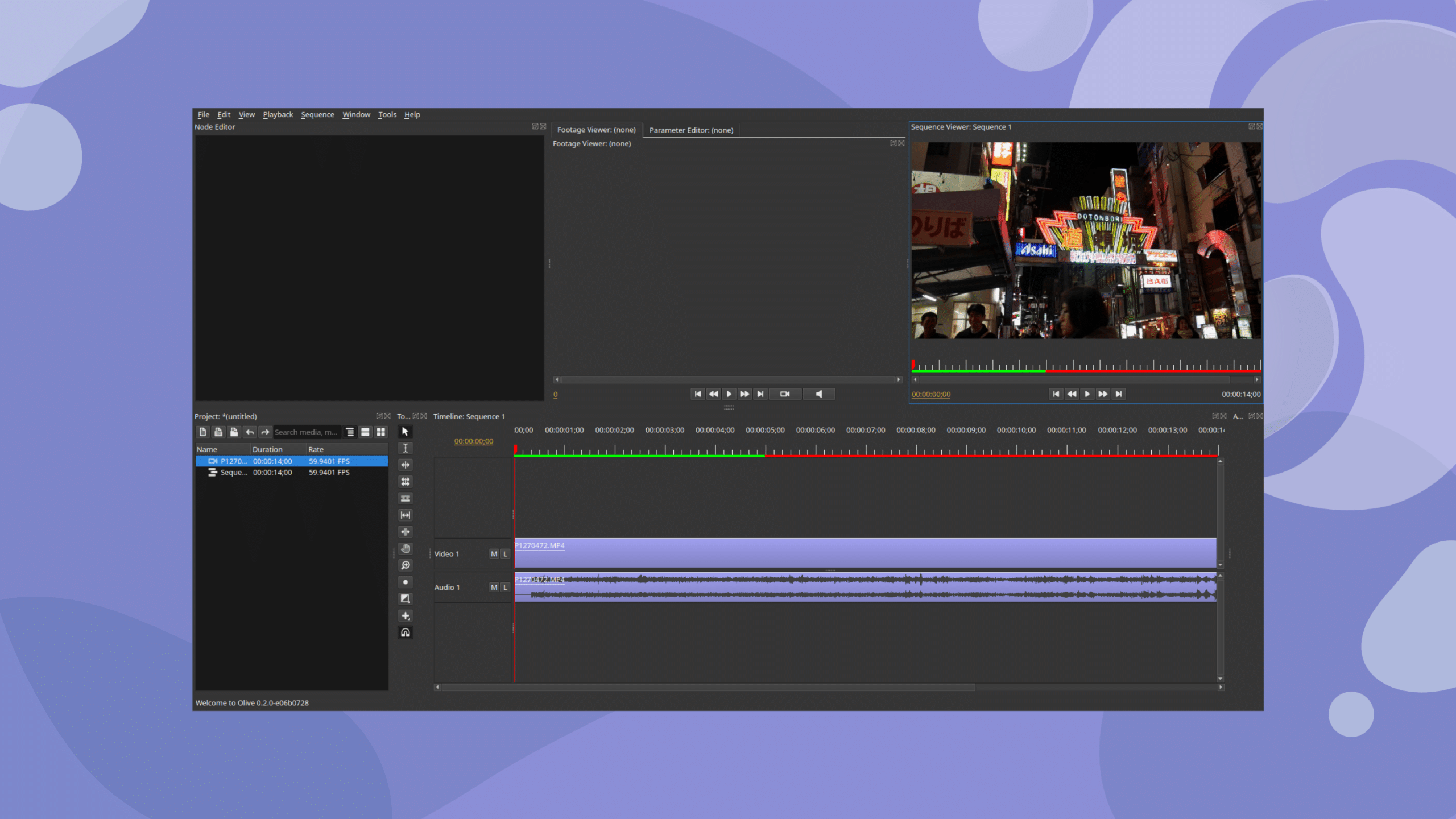Open the Playback menu

(x=278, y=114)
